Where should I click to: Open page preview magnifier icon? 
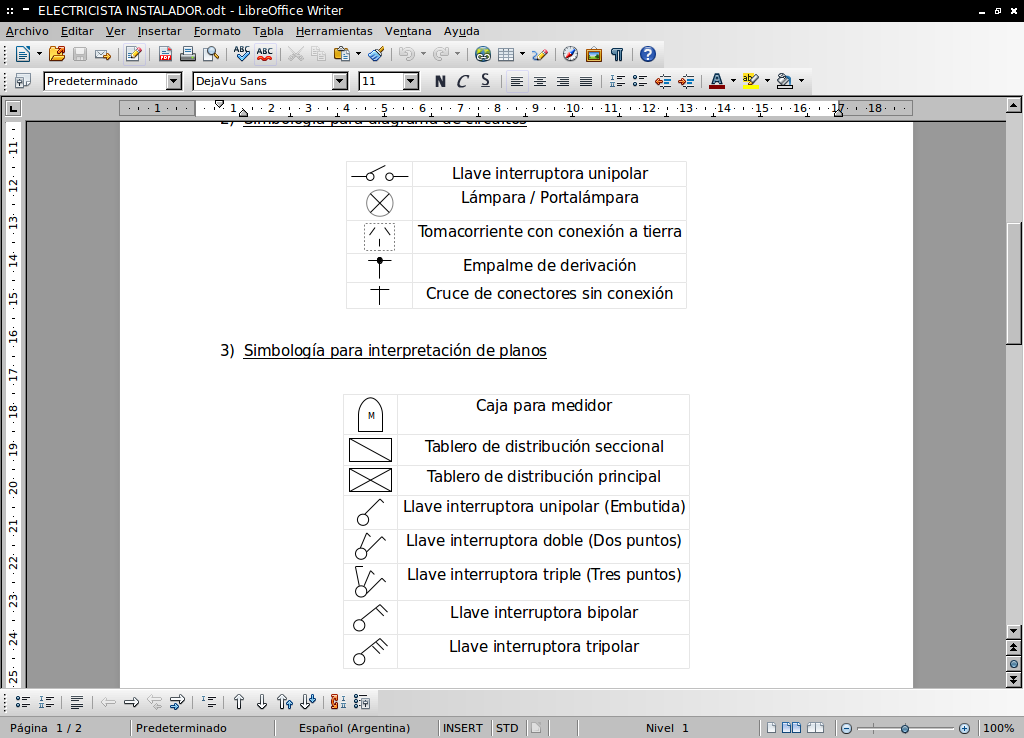pyautogui.click(x=211, y=54)
